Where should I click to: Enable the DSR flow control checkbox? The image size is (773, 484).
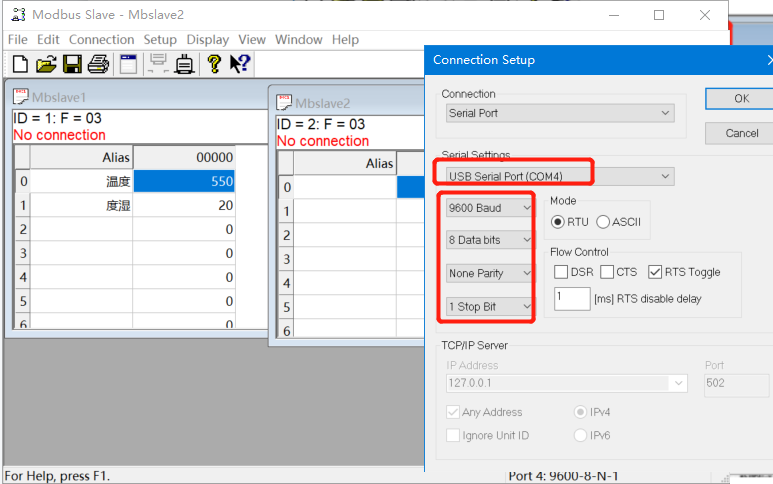coord(560,272)
